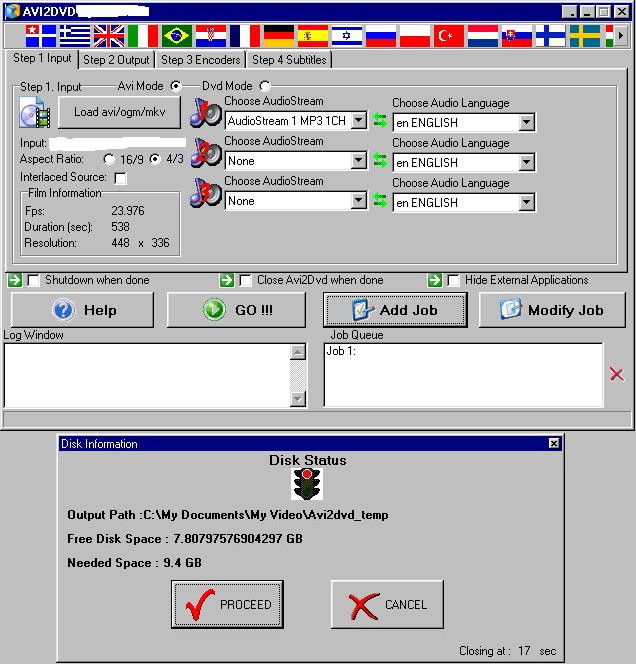The height and width of the screenshot is (664, 636).
Task: Toggle Interlaced Source checkbox
Action: coord(121,178)
